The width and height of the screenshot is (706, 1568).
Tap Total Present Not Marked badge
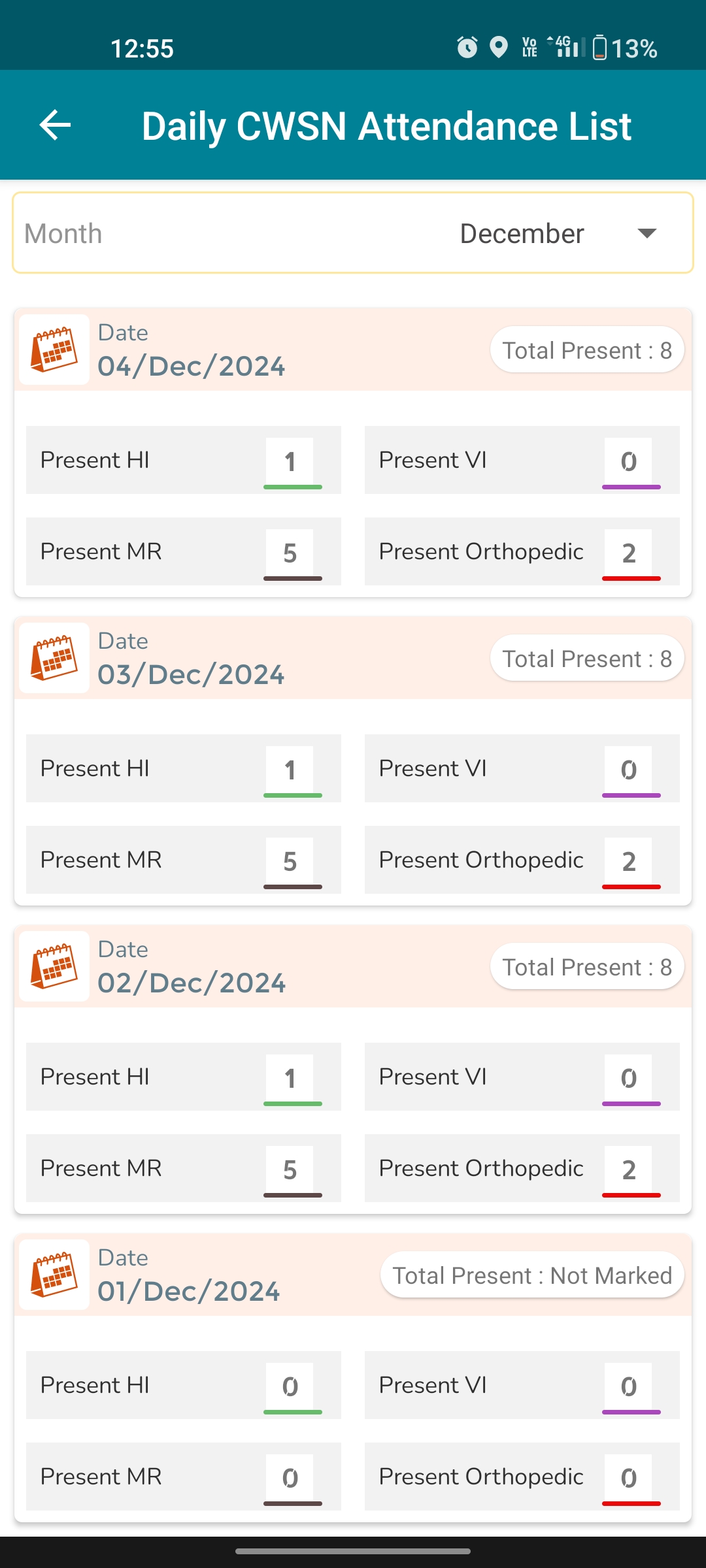pyautogui.click(x=532, y=1275)
